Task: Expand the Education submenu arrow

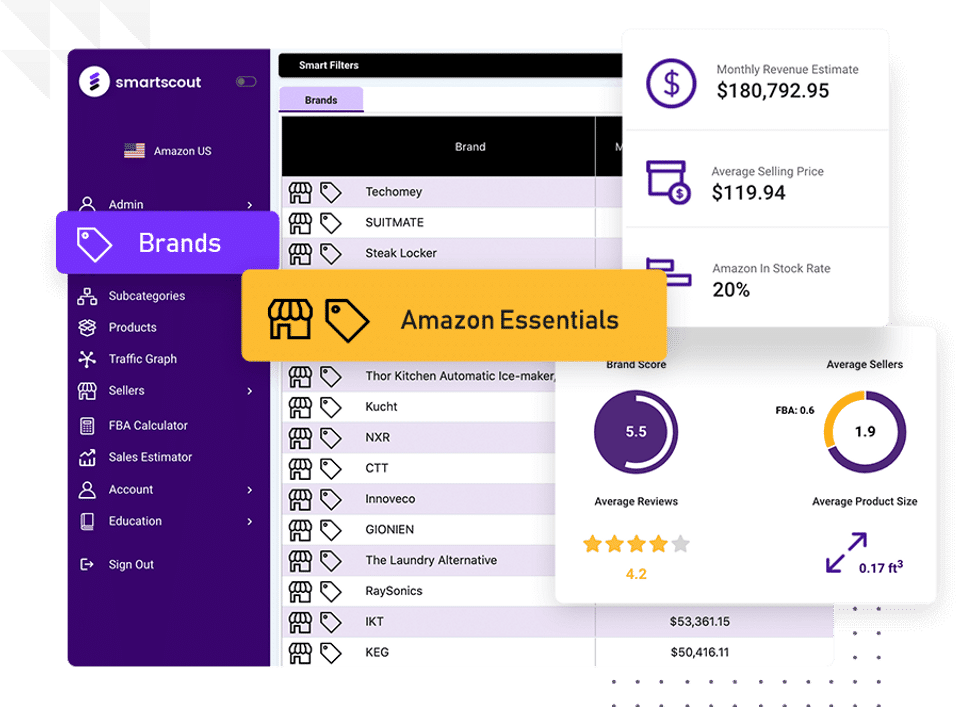Action: click(250, 522)
